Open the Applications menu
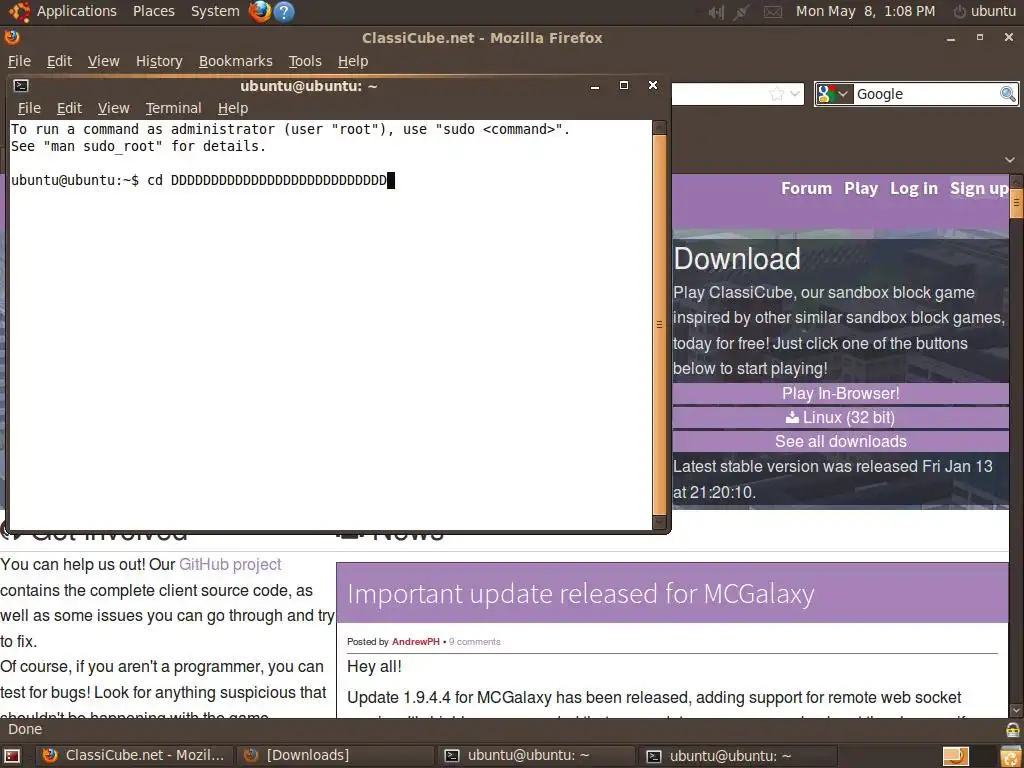 [76, 11]
